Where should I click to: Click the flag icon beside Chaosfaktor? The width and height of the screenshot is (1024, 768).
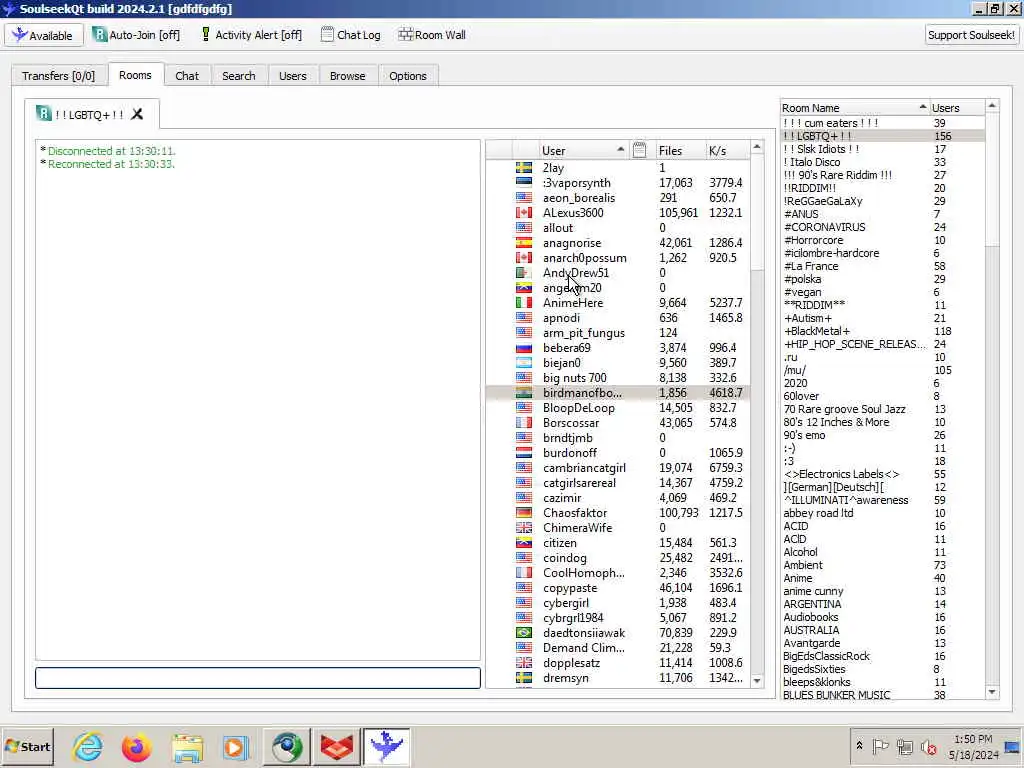[524, 513]
